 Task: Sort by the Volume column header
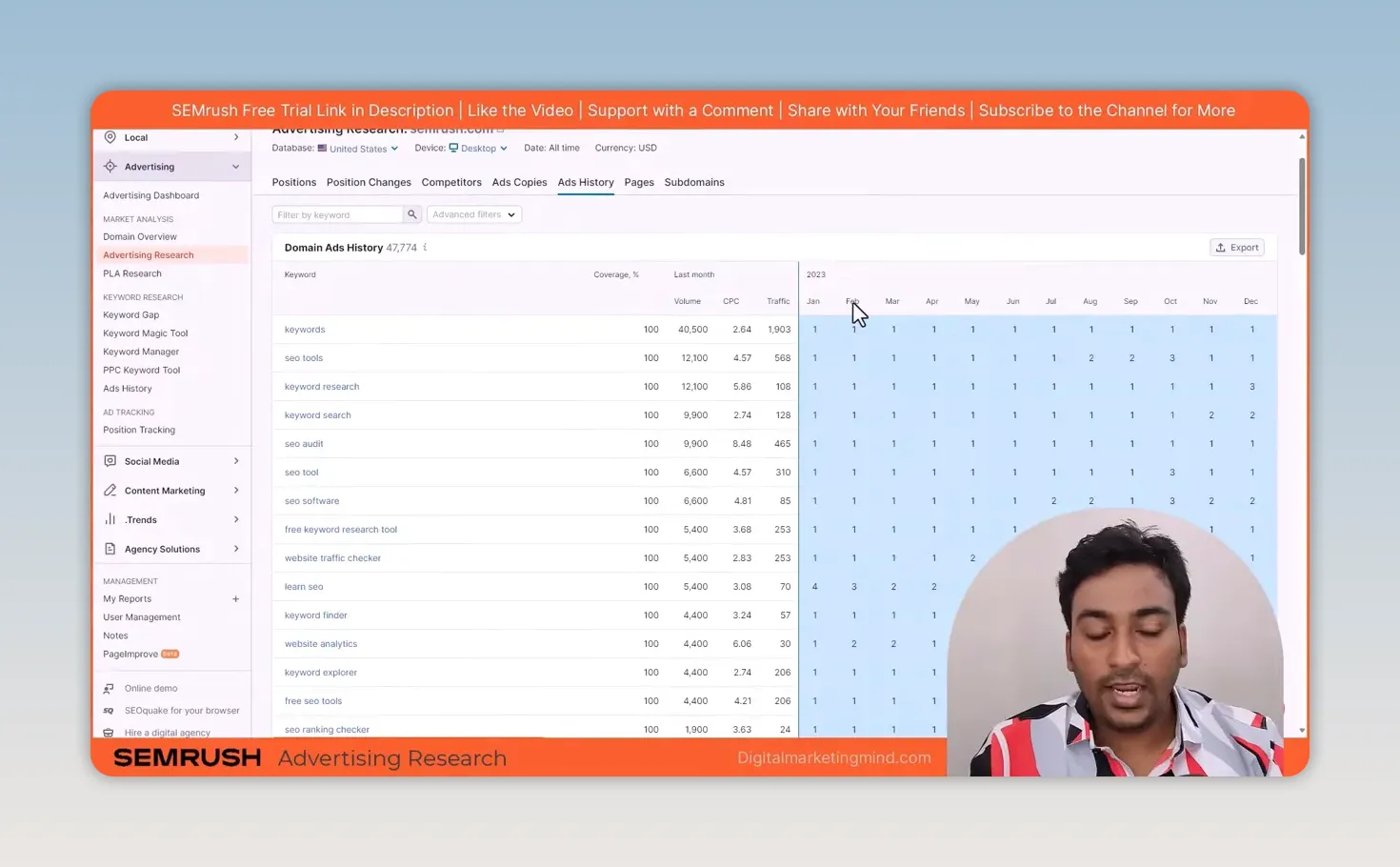point(687,301)
